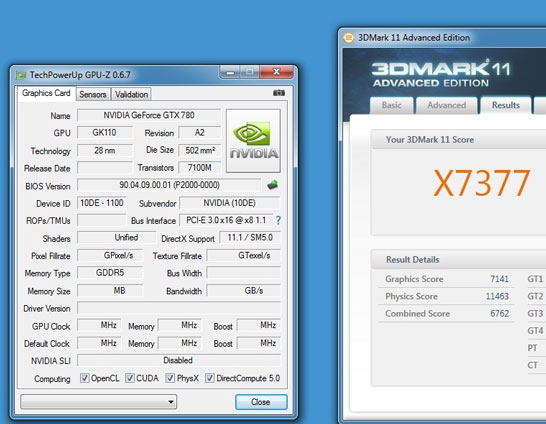Click the Subvendor field NVIDIA (10DE)

point(229,203)
